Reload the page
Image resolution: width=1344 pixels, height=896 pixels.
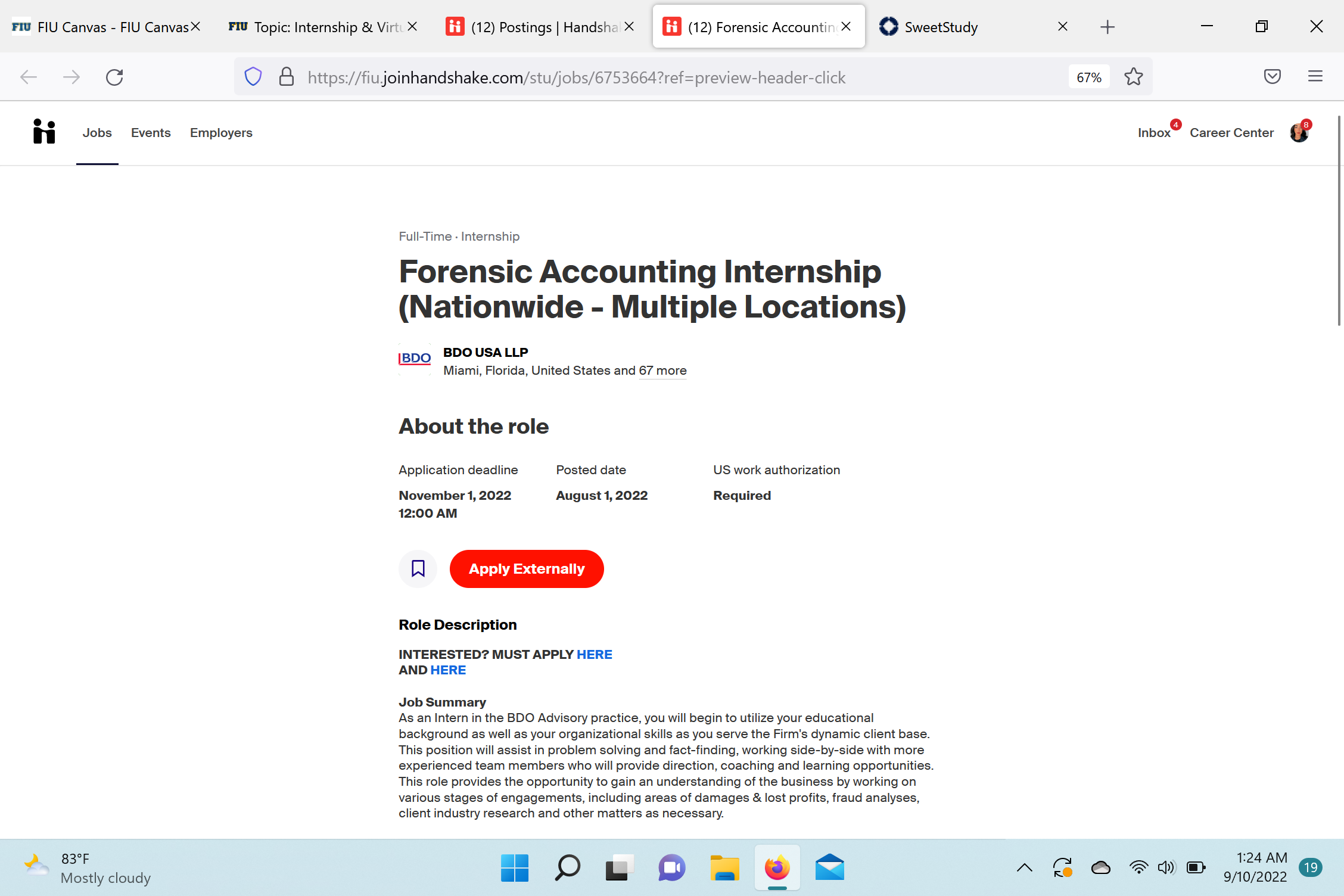pos(114,77)
